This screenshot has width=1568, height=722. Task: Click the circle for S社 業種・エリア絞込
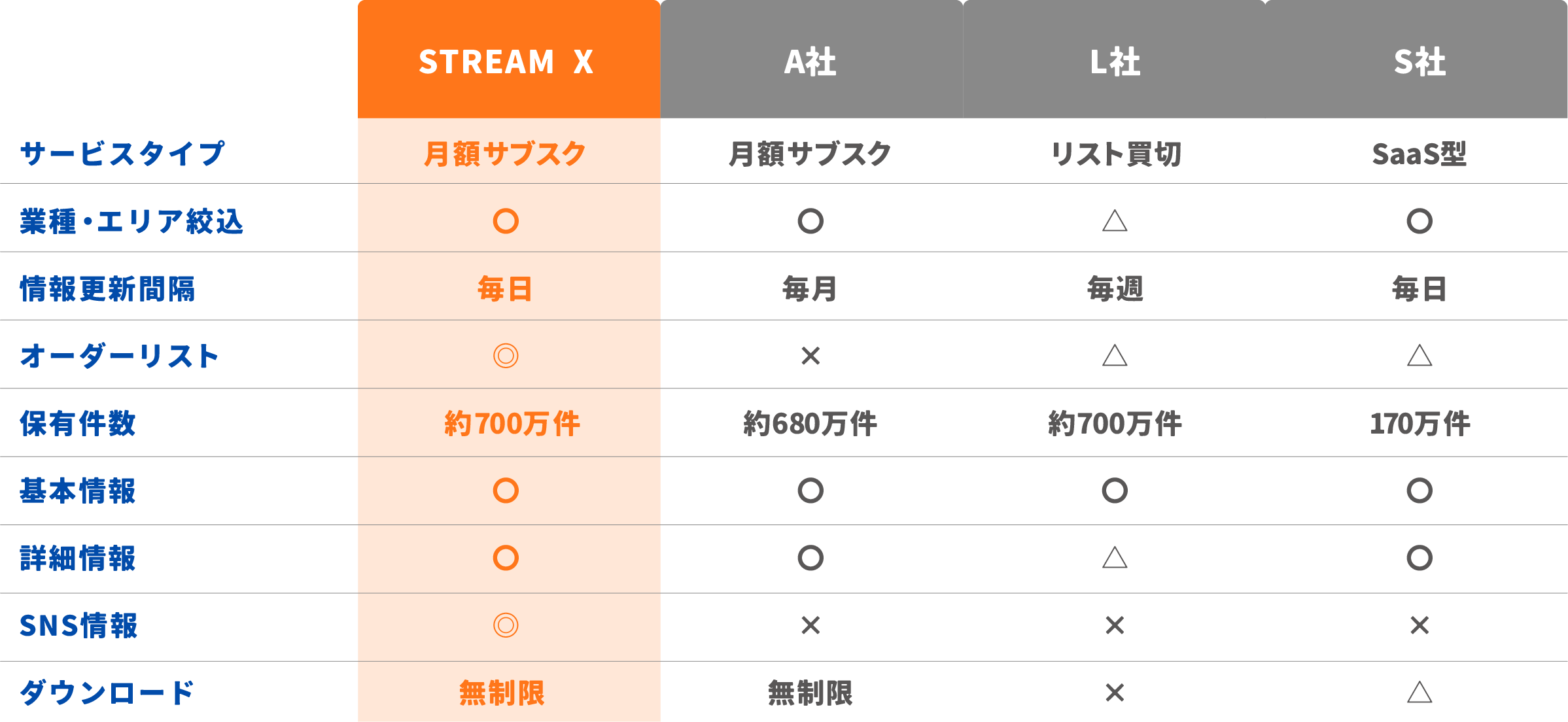pyautogui.click(x=1420, y=221)
